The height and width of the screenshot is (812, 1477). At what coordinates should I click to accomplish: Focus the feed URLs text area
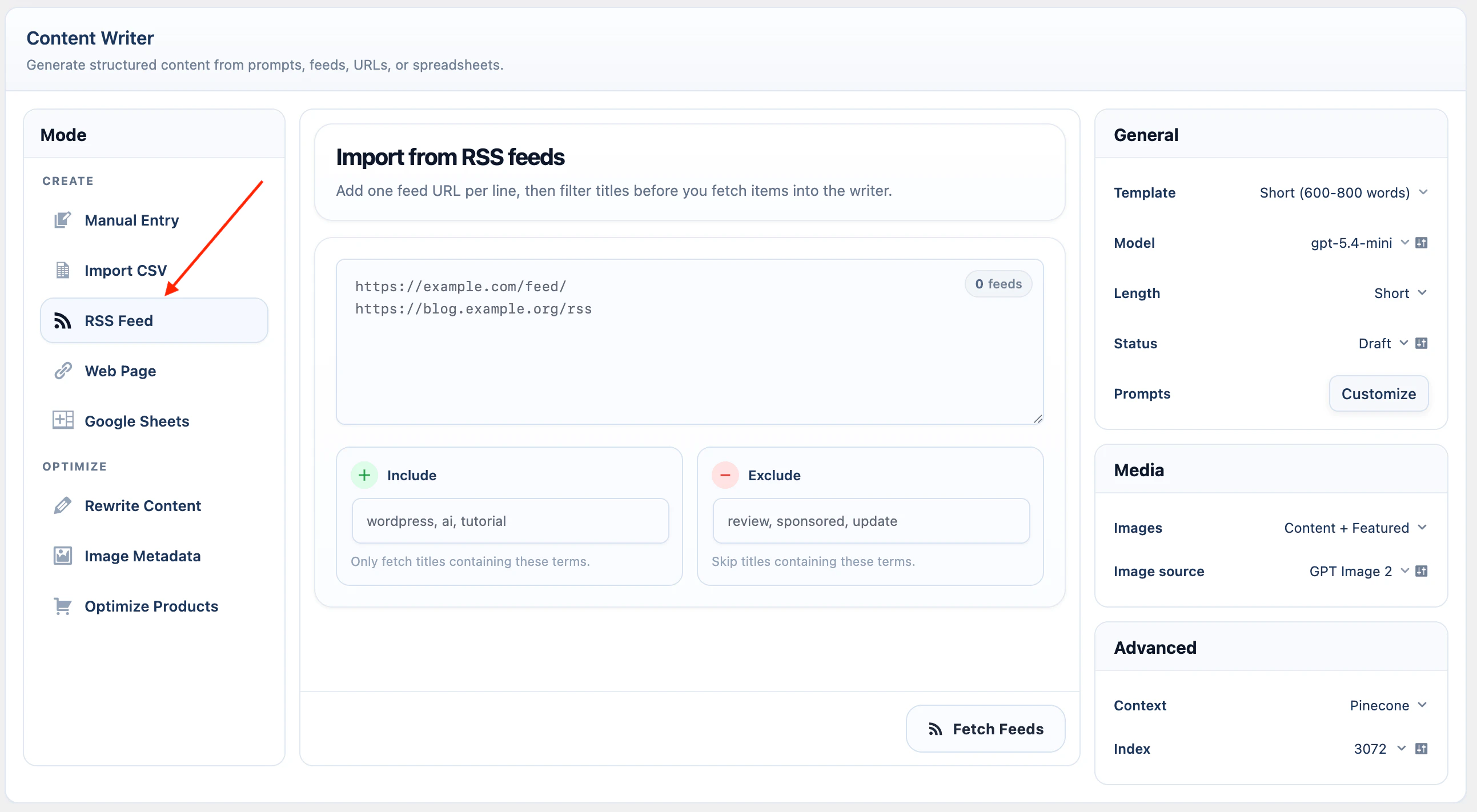[x=689, y=342]
